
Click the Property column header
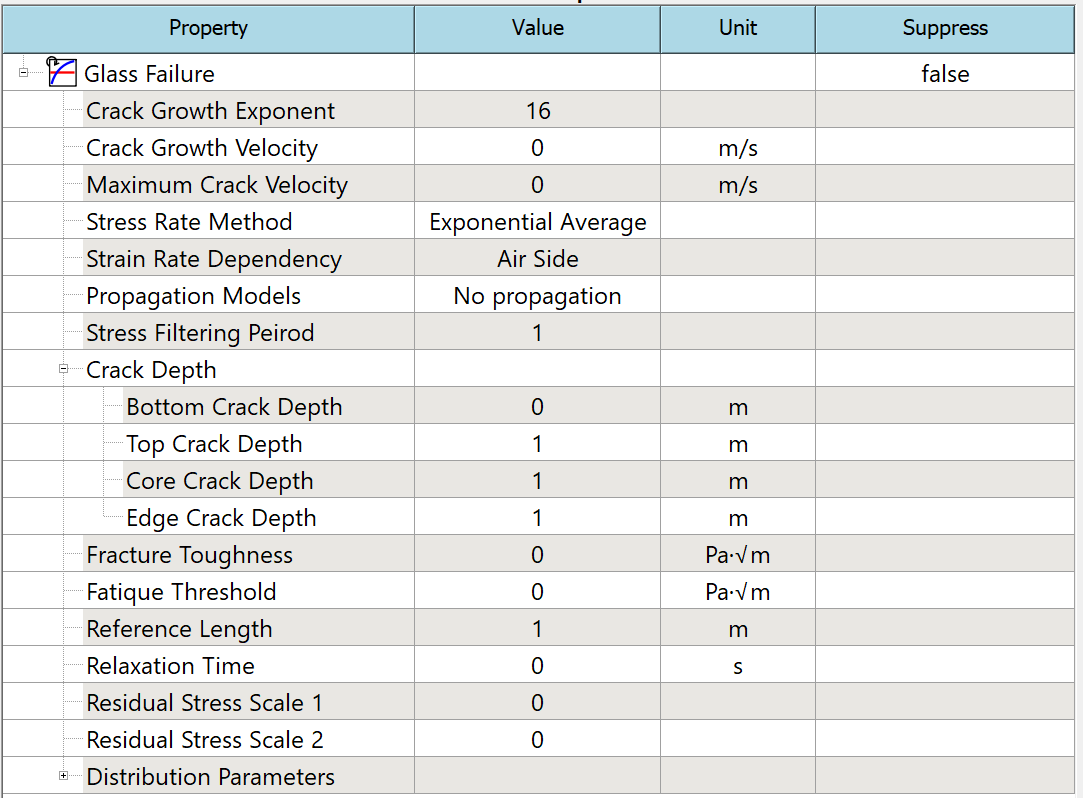pyautogui.click(x=208, y=28)
